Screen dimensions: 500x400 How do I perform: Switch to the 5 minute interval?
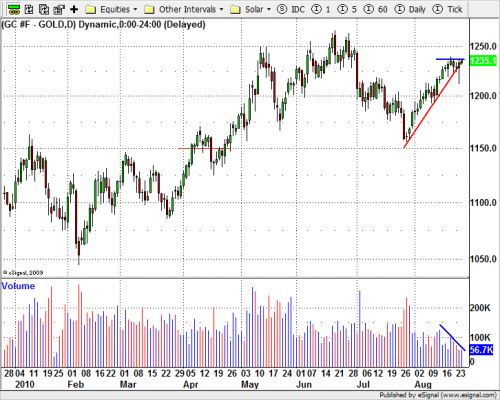[347, 9]
